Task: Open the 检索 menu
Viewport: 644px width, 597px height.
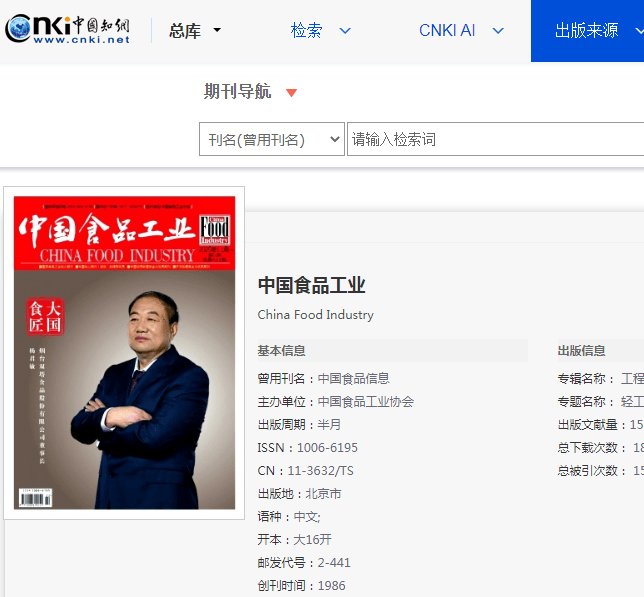Action: [306, 31]
